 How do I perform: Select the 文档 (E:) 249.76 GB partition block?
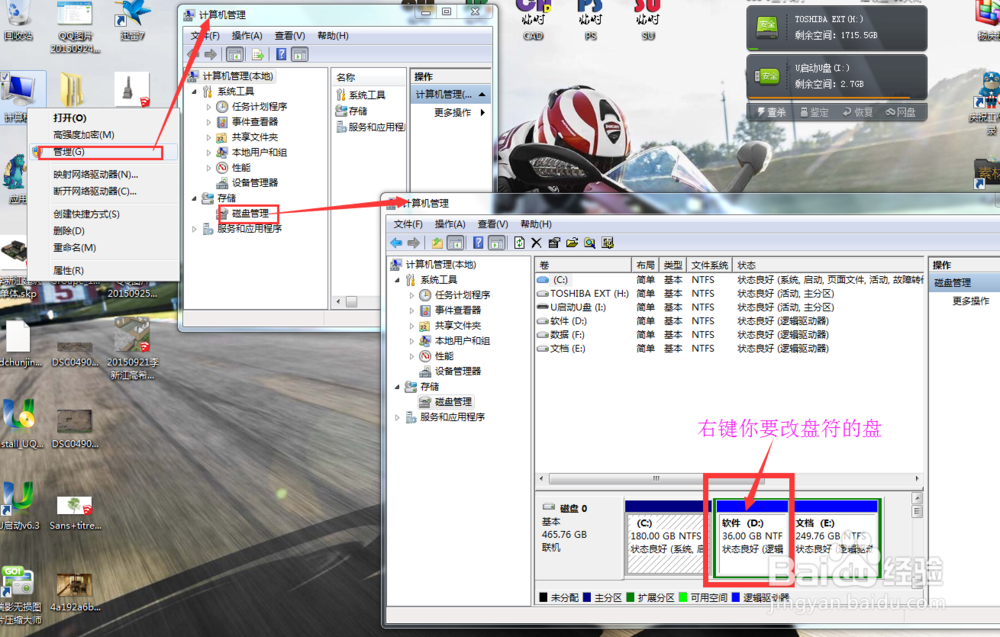coord(835,539)
